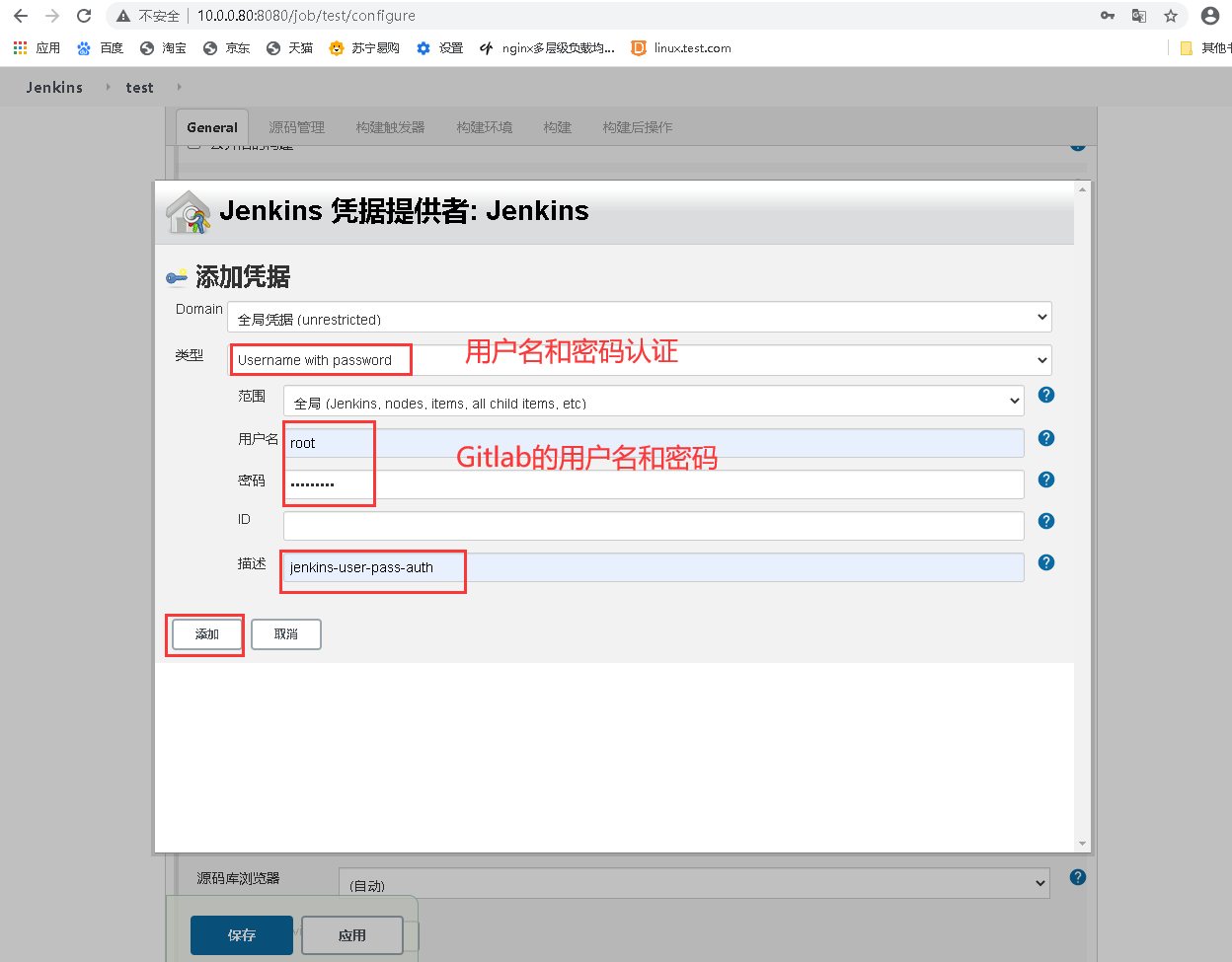Expand the chevron after Jenkins breadcrumb
The image size is (1232, 962).
tap(108, 87)
